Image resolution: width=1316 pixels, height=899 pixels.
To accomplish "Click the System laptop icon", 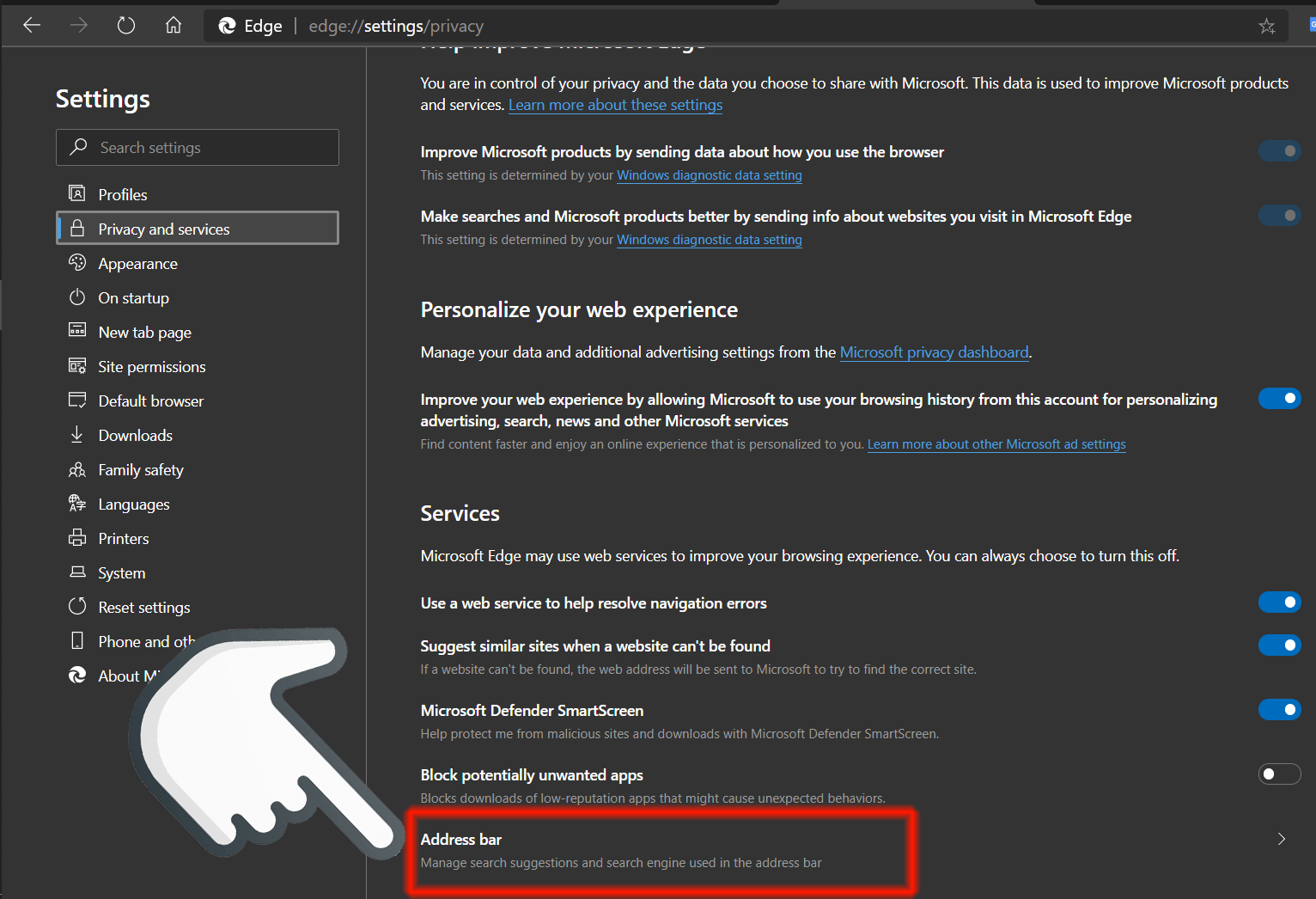I will coord(77,572).
